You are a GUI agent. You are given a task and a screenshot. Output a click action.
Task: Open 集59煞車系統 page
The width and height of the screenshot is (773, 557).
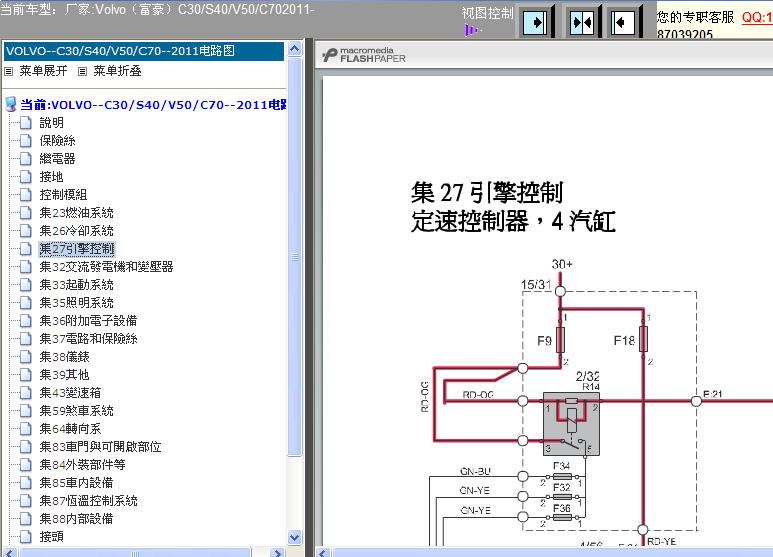76,411
